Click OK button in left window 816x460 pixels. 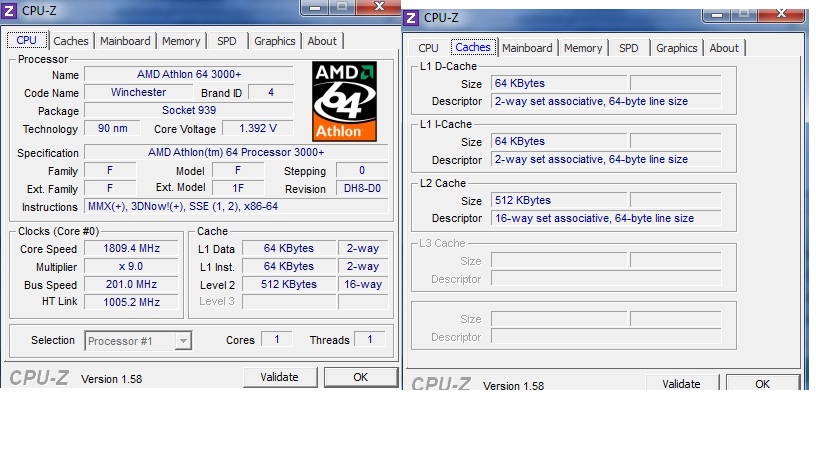tap(360, 377)
